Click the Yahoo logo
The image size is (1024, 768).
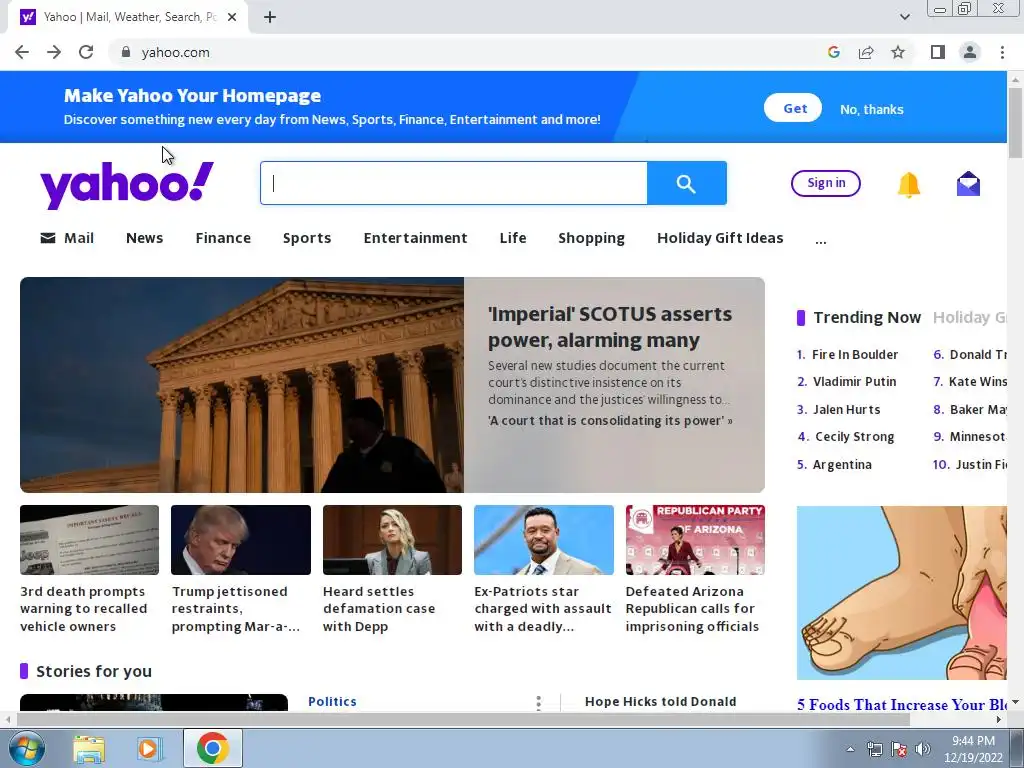[x=127, y=184]
